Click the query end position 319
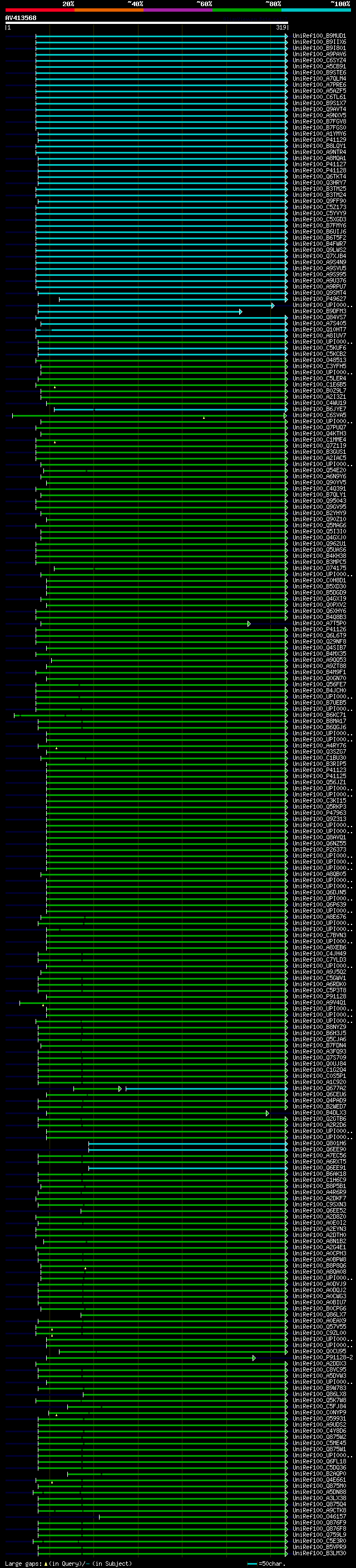This screenshot has height=1568, width=356. [281, 27]
